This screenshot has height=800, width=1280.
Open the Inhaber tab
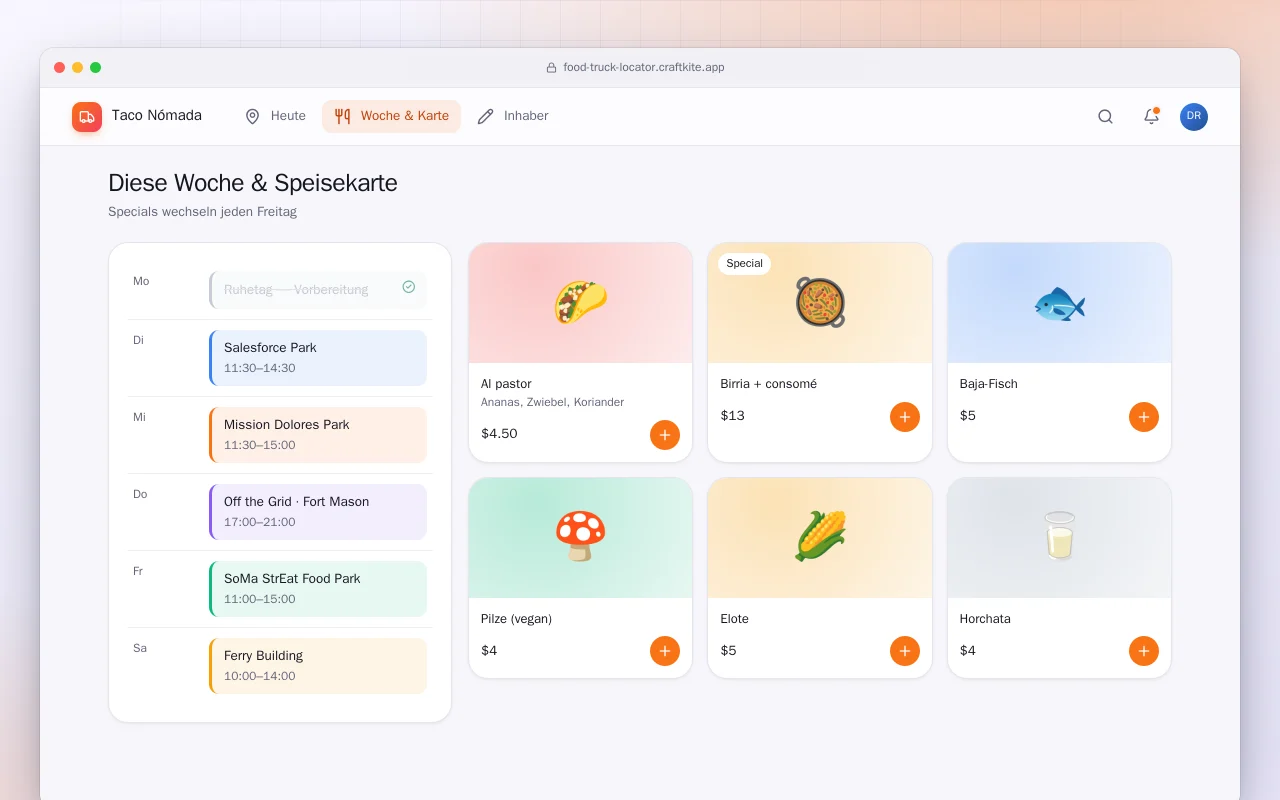(513, 116)
